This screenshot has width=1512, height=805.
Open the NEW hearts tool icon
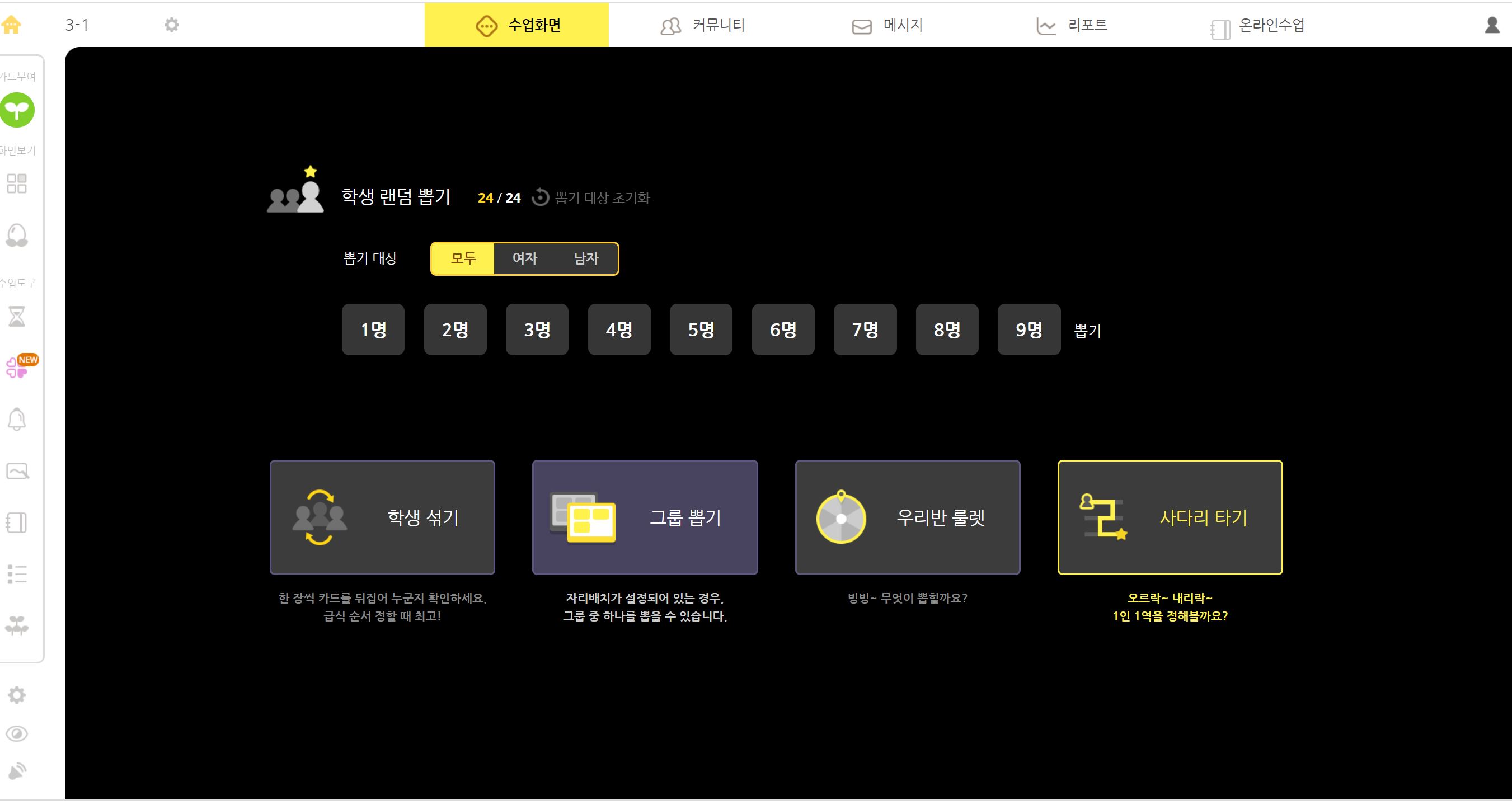pyautogui.click(x=17, y=367)
